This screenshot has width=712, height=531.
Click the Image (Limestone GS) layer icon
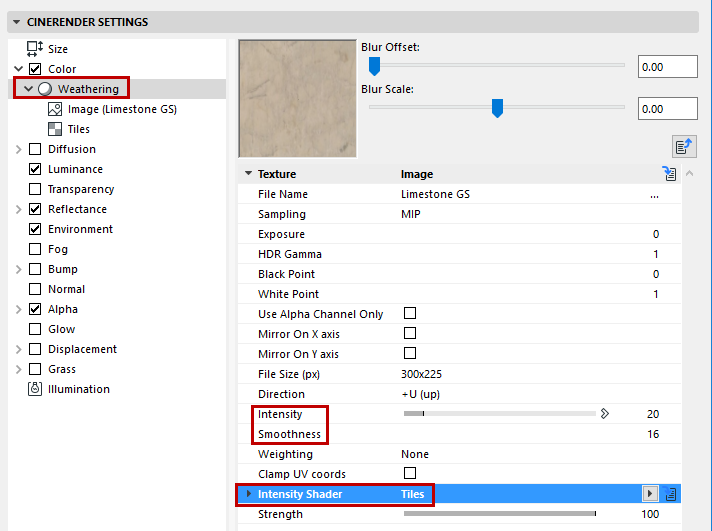coord(55,109)
